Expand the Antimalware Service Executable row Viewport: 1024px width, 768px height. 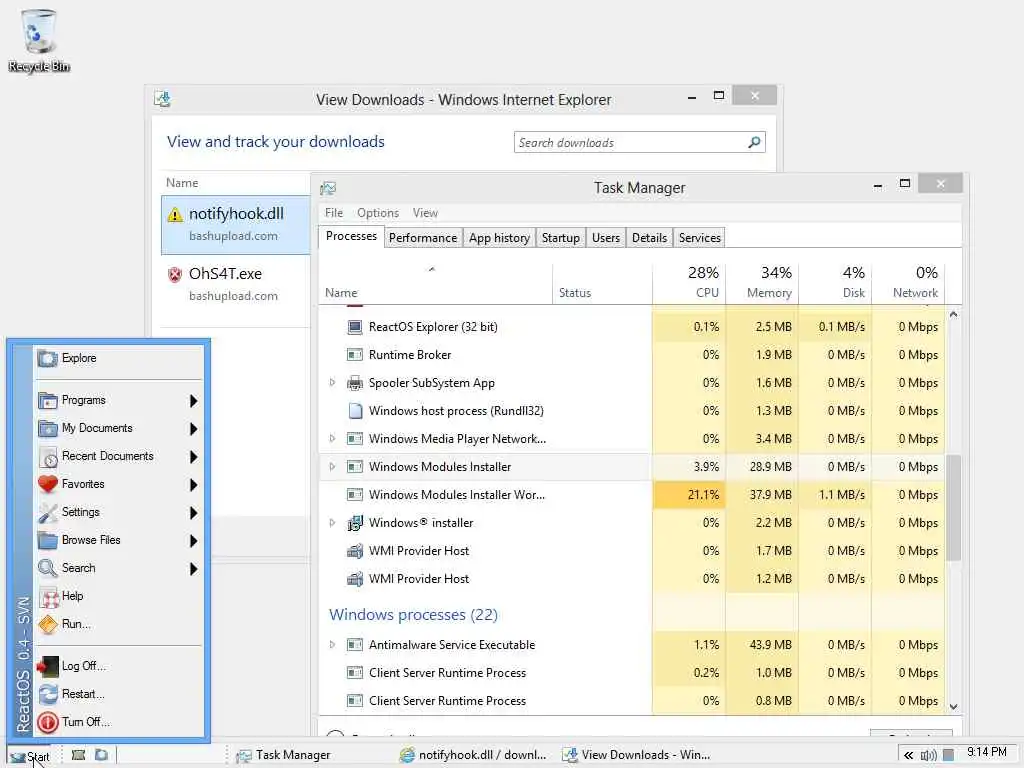coord(332,645)
